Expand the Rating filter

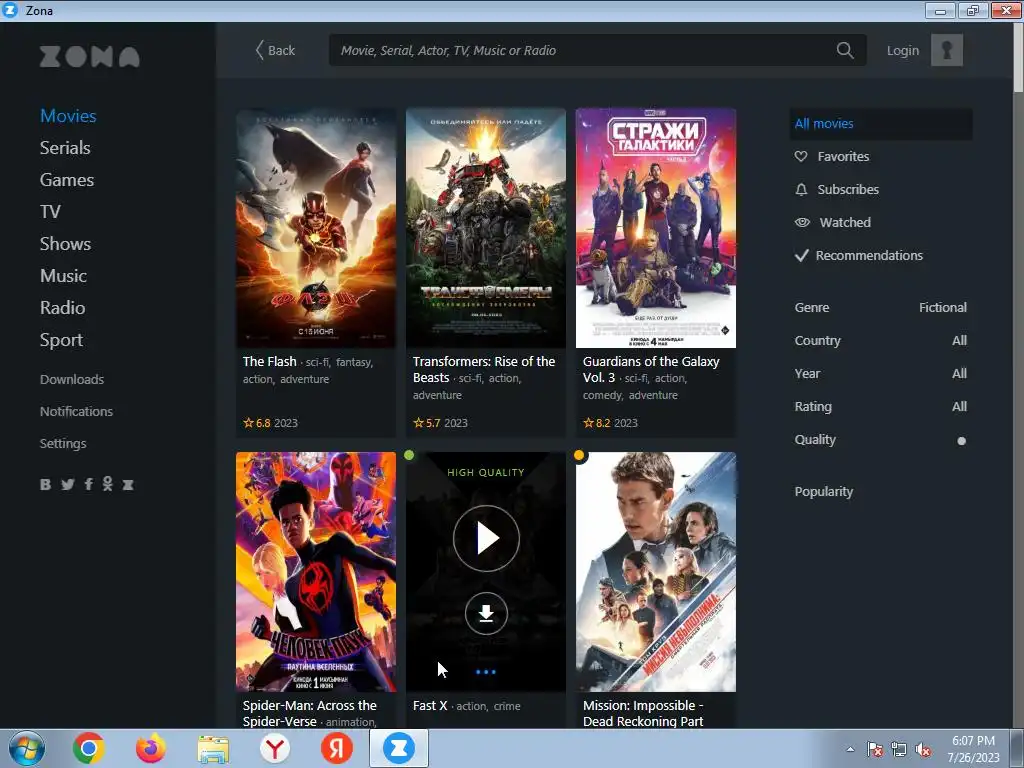click(x=880, y=406)
